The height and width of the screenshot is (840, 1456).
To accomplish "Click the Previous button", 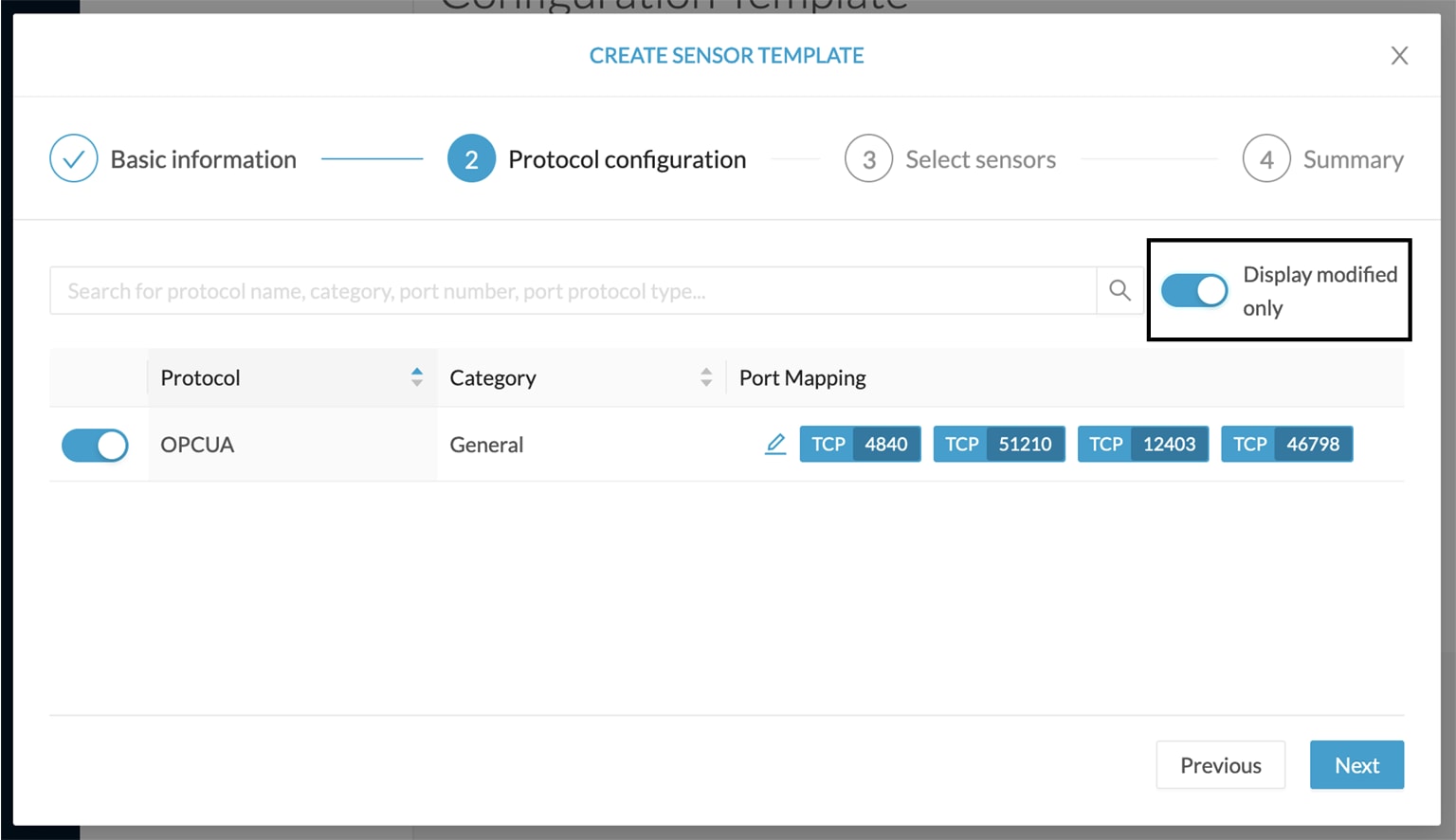I will tap(1220, 765).
